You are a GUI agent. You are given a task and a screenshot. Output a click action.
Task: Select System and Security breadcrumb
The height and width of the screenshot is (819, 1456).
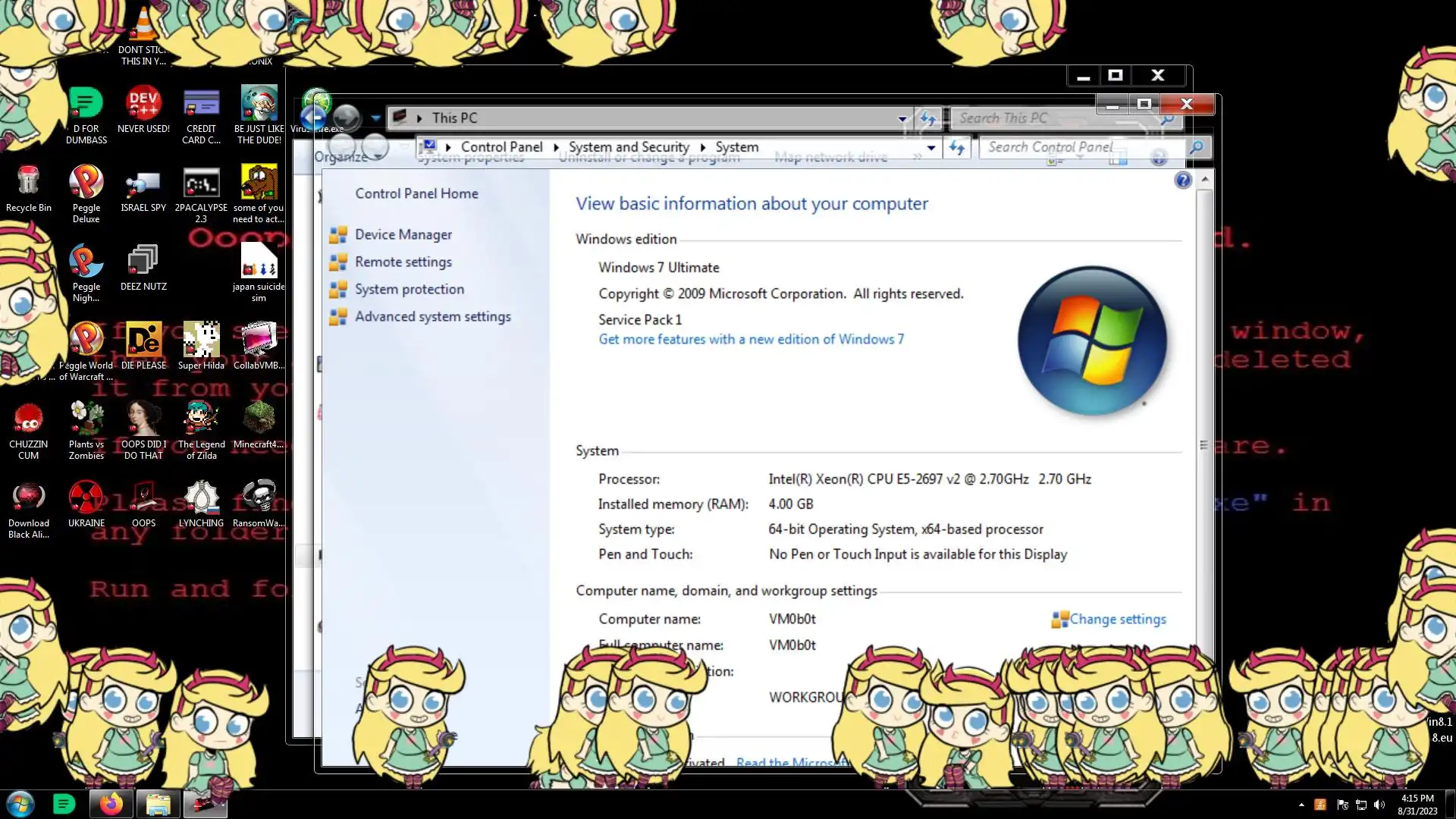[x=629, y=147]
